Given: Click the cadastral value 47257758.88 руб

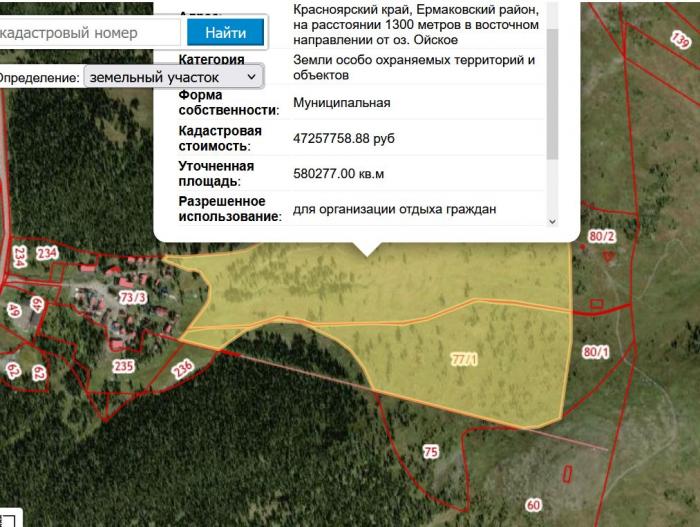Looking at the screenshot, I should pos(343,138).
